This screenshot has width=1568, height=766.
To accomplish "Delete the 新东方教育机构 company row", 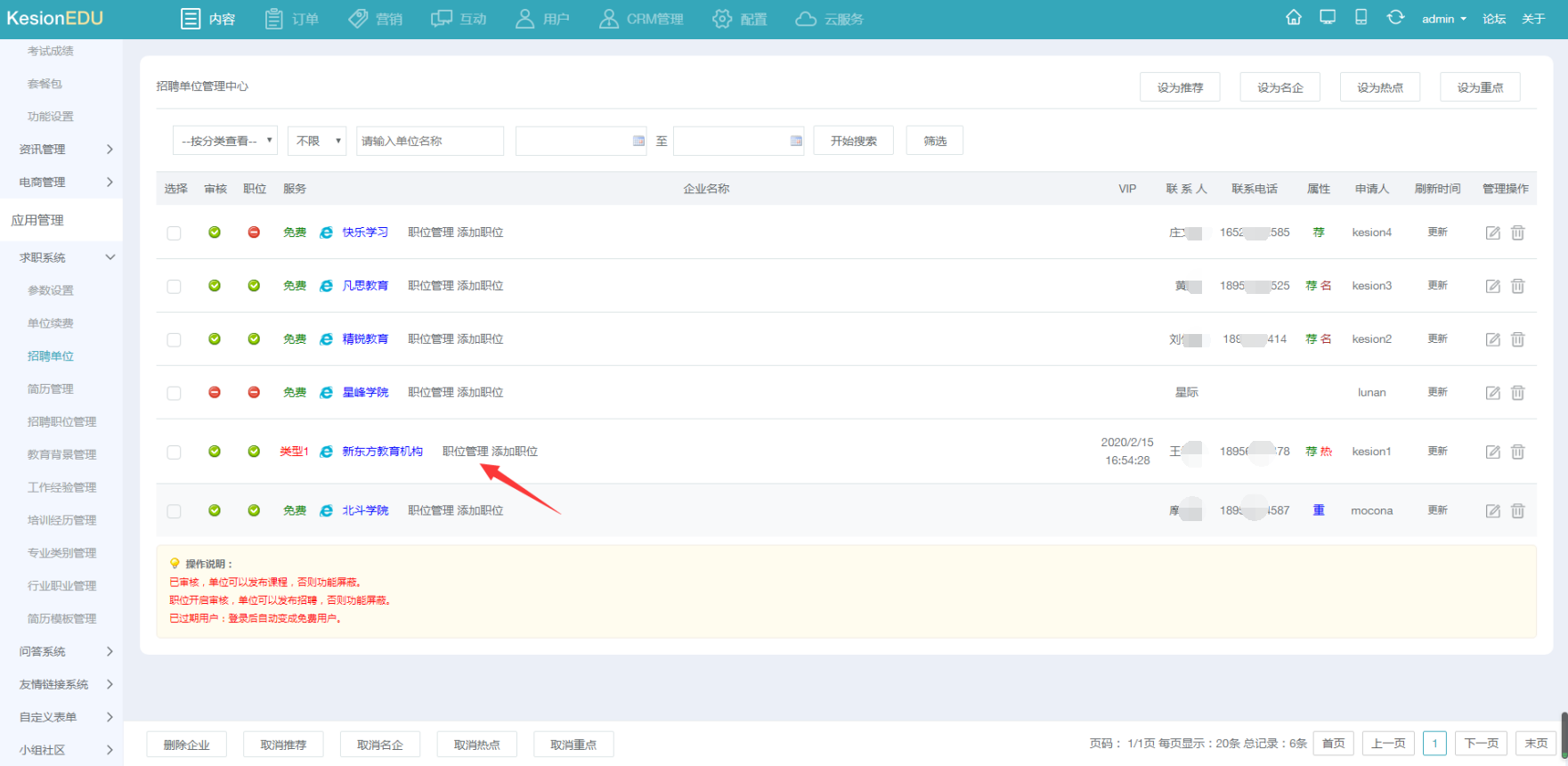I will 1518,452.
